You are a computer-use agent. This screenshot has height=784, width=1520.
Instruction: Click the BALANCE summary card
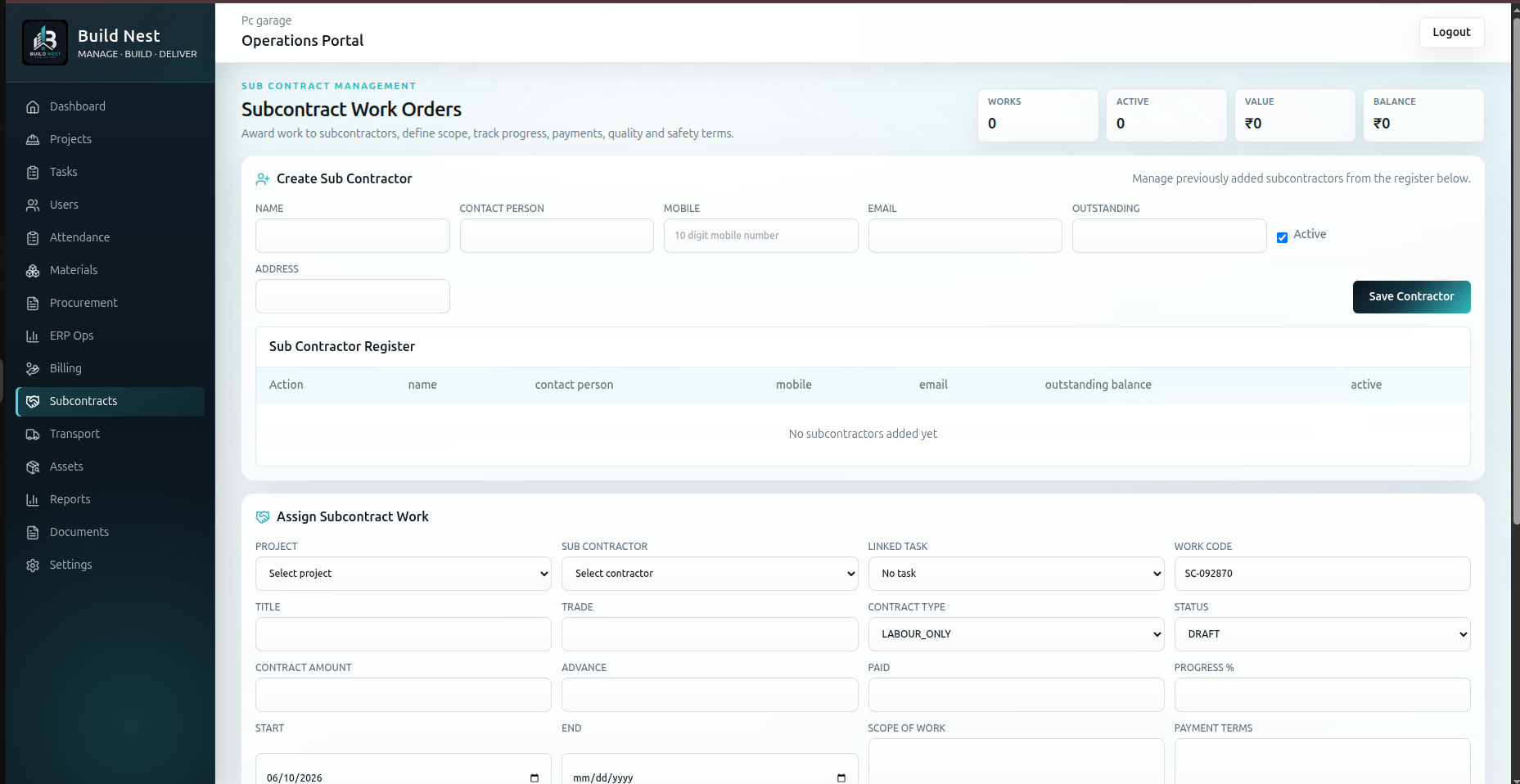point(1423,115)
